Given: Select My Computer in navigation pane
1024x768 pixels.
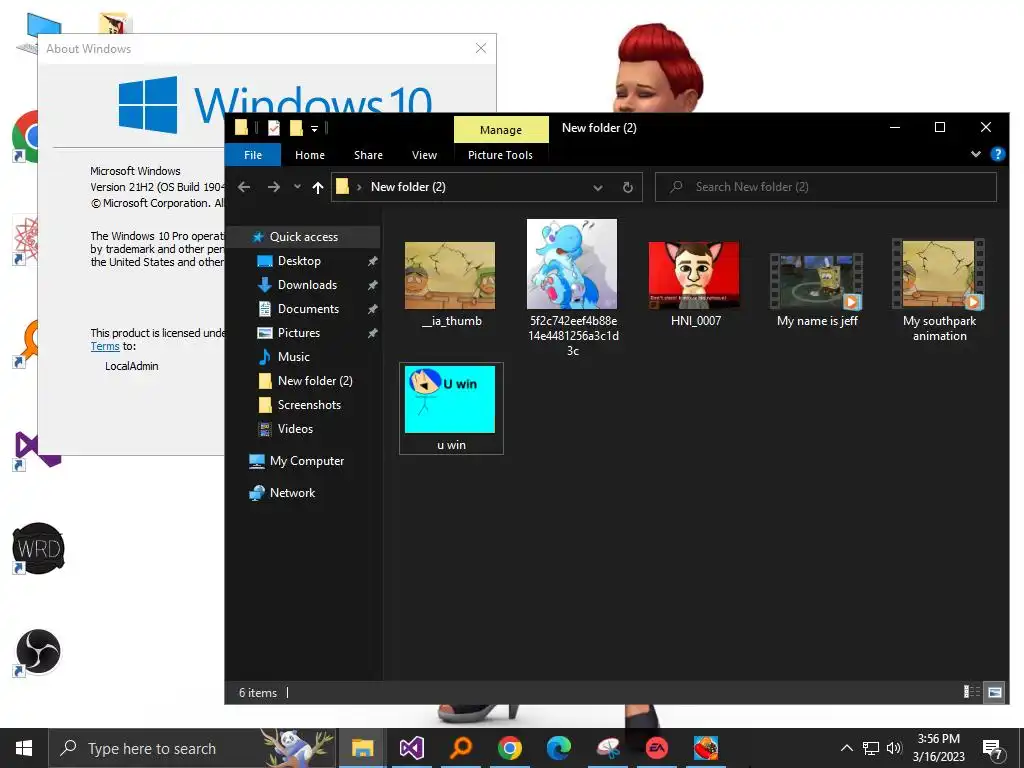Looking at the screenshot, I should [306, 461].
